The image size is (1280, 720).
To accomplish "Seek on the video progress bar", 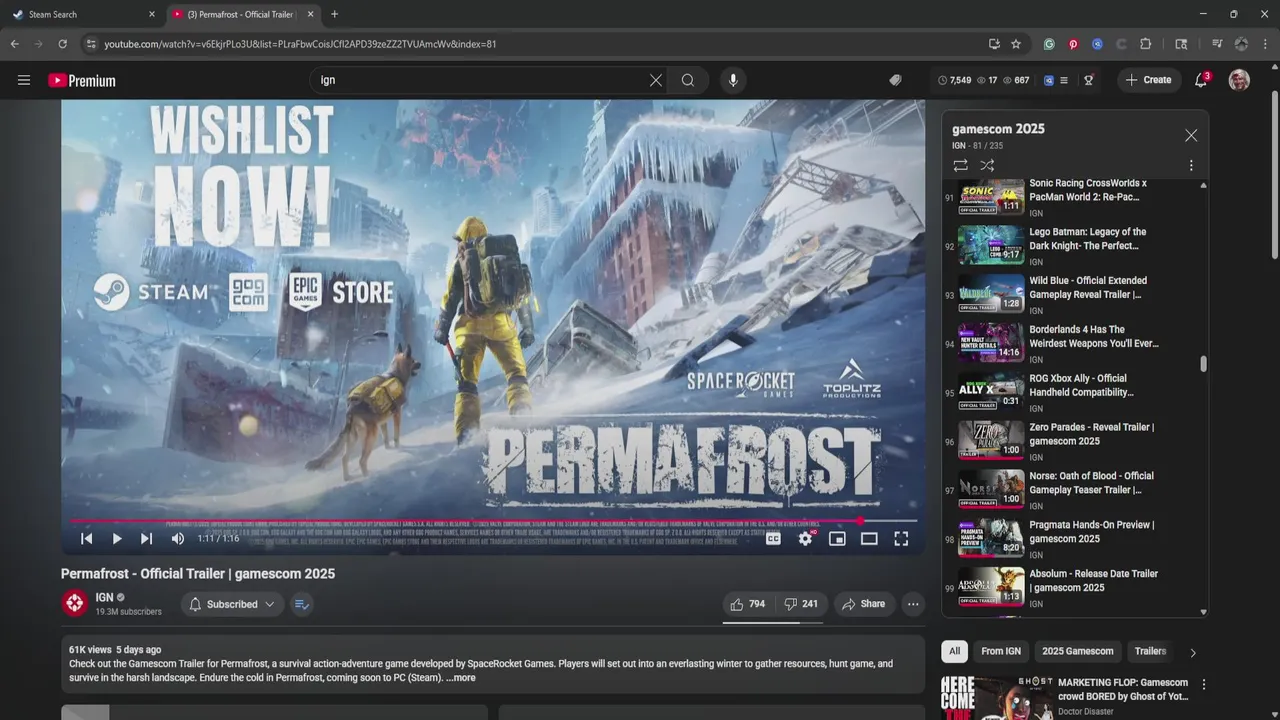I will (x=493, y=521).
